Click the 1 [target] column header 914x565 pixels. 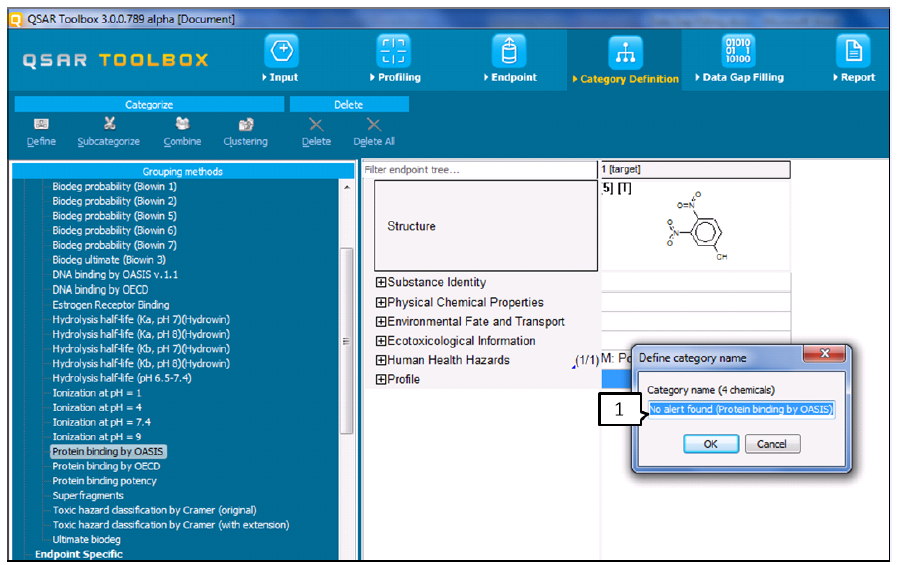tap(695, 169)
